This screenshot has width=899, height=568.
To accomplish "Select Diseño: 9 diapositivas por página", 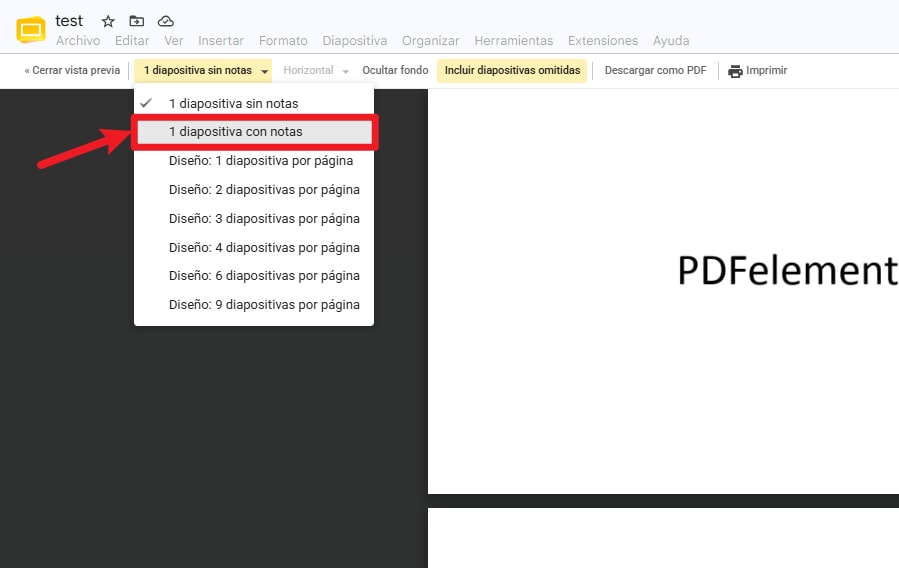I will pos(254,305).
